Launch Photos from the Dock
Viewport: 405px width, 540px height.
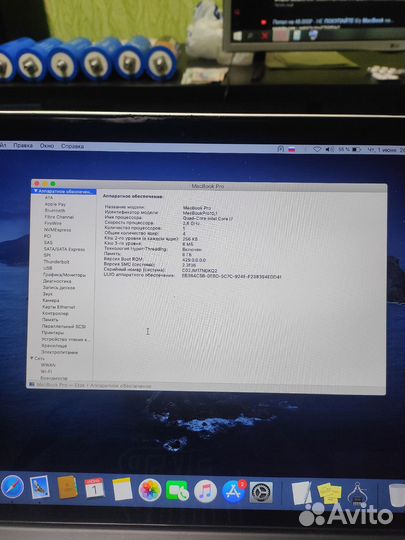[x=150, y=490]
